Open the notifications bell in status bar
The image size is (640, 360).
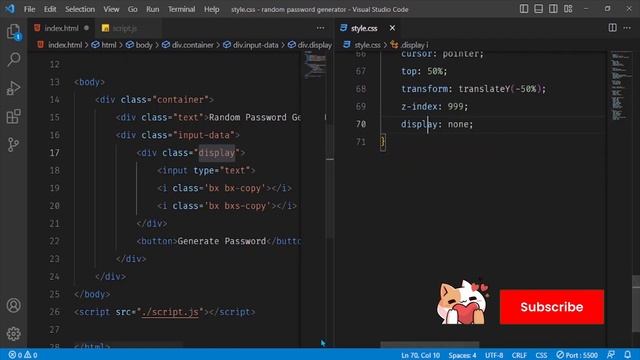[628, 355]
